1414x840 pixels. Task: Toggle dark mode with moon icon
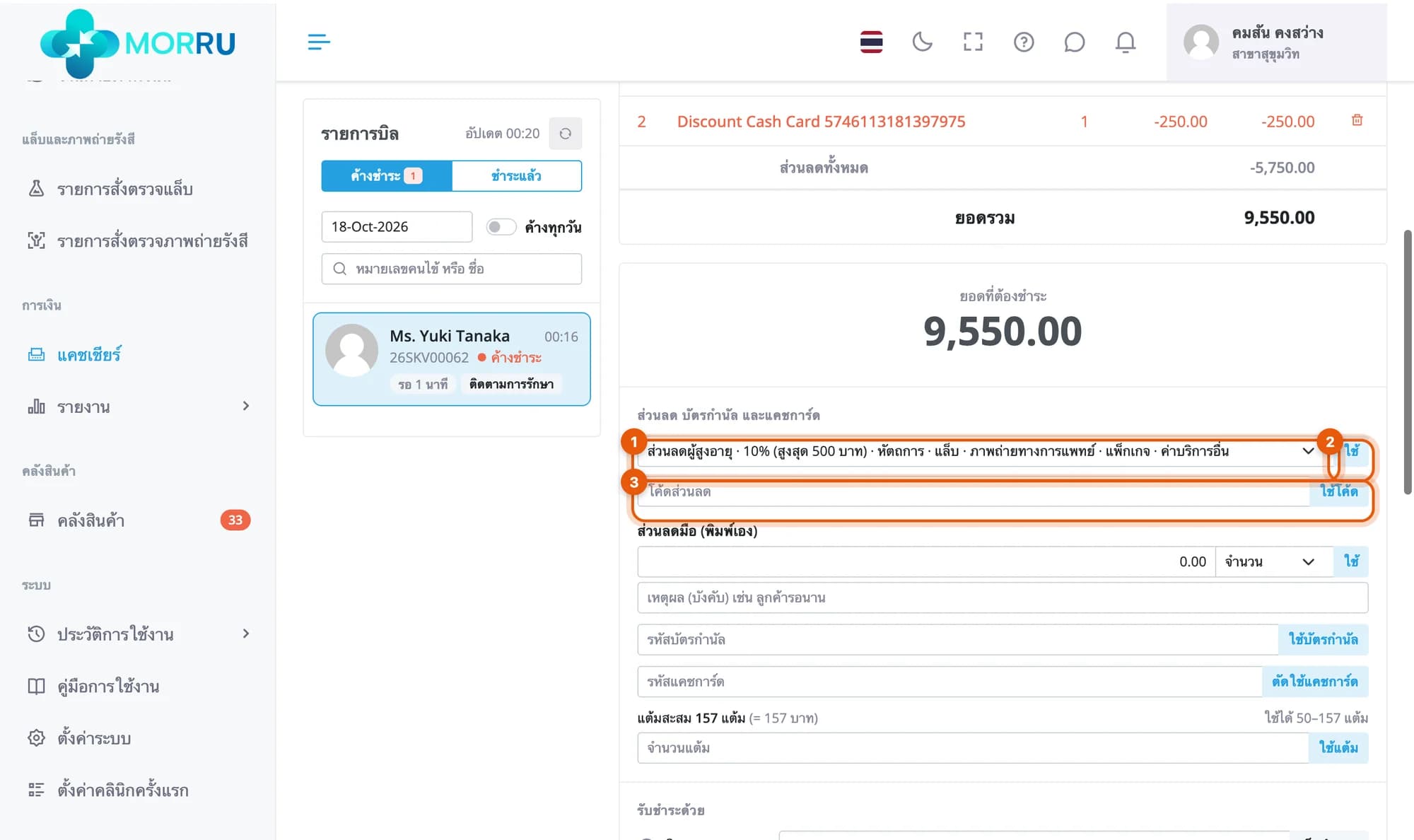point(922,42)
